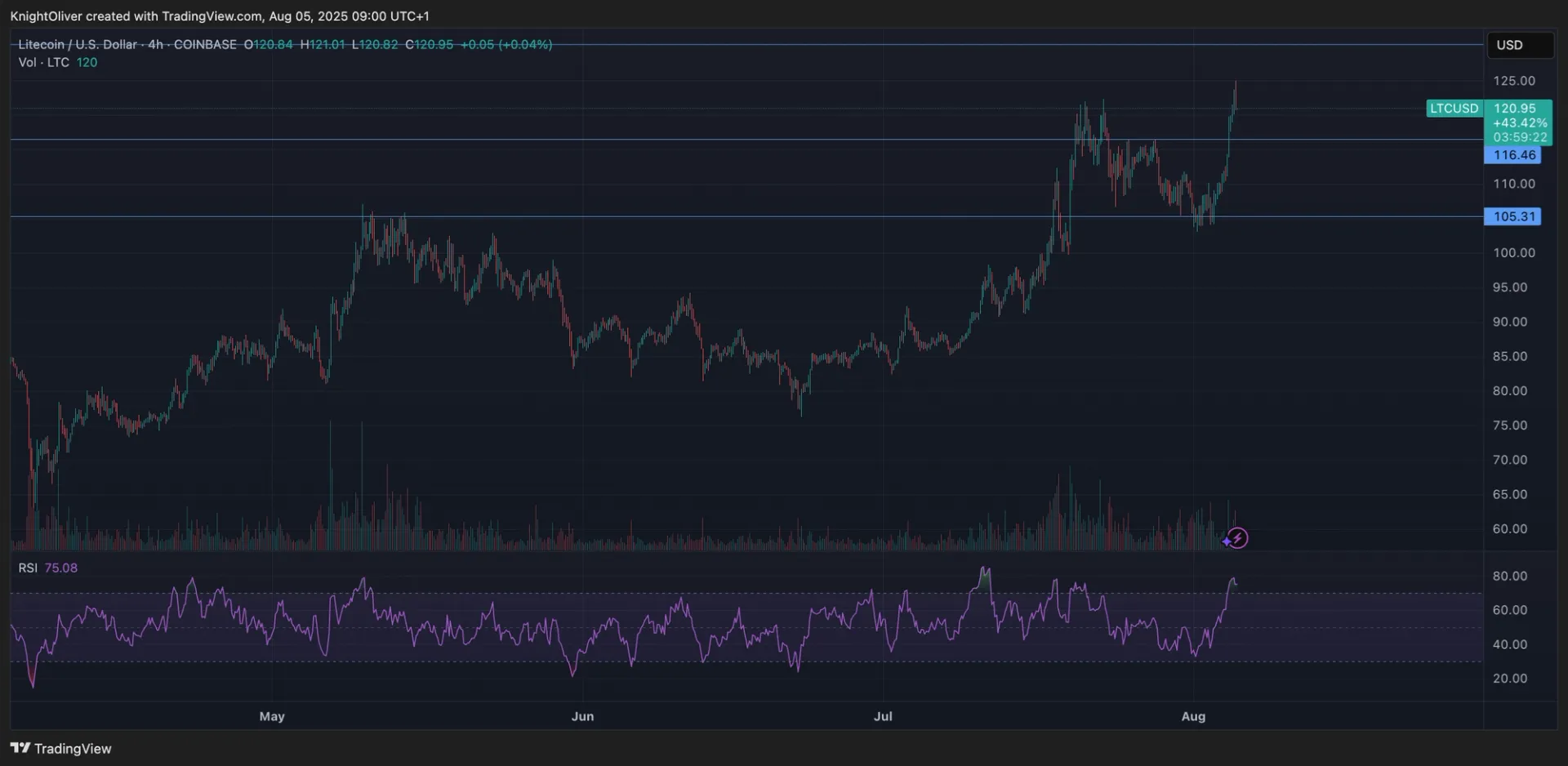Click the Aug label on the time axis
The width and height of the screenshot is (1568, 766).
coord(1193,716)
